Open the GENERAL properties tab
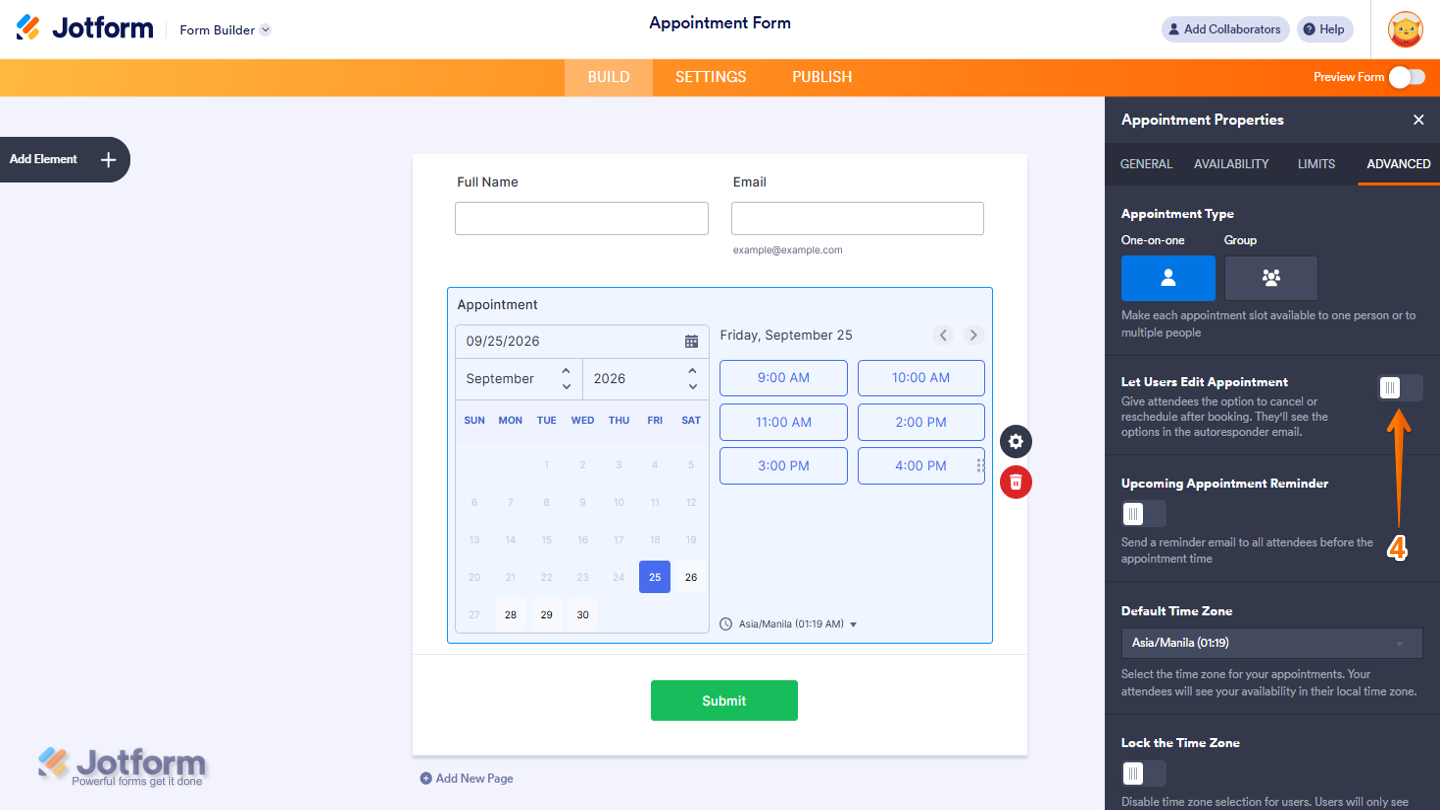1440x810 pixels. click(x=1146, y=164)
